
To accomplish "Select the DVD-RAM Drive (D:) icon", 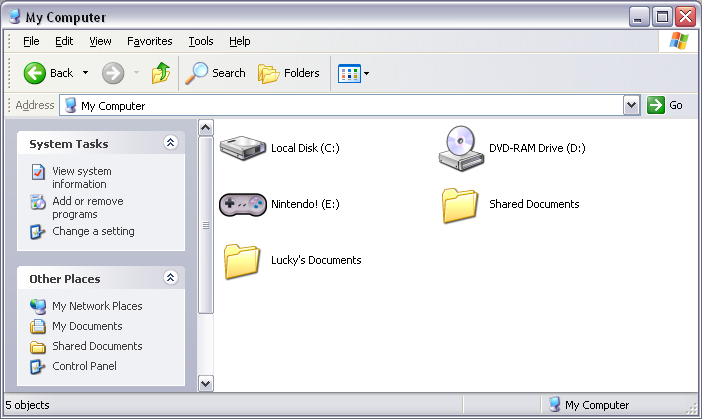I will click(461, 148).
